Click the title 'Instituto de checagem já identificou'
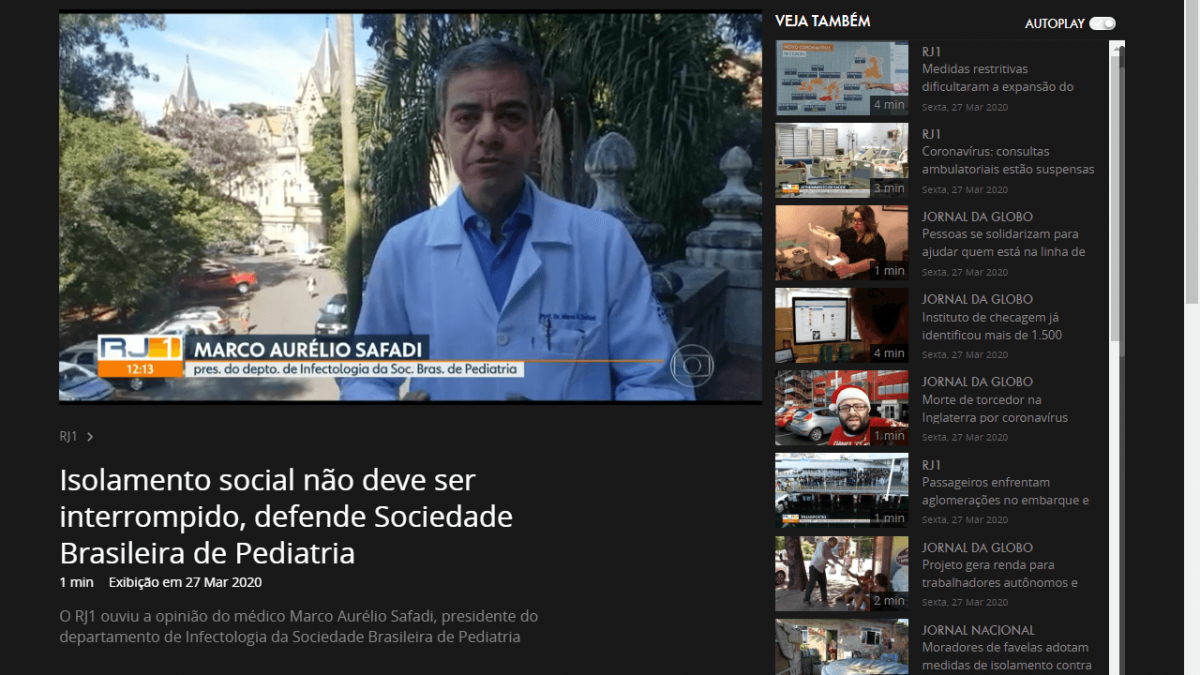Viewport: 1200px width, 675px height. click(992, 326)
